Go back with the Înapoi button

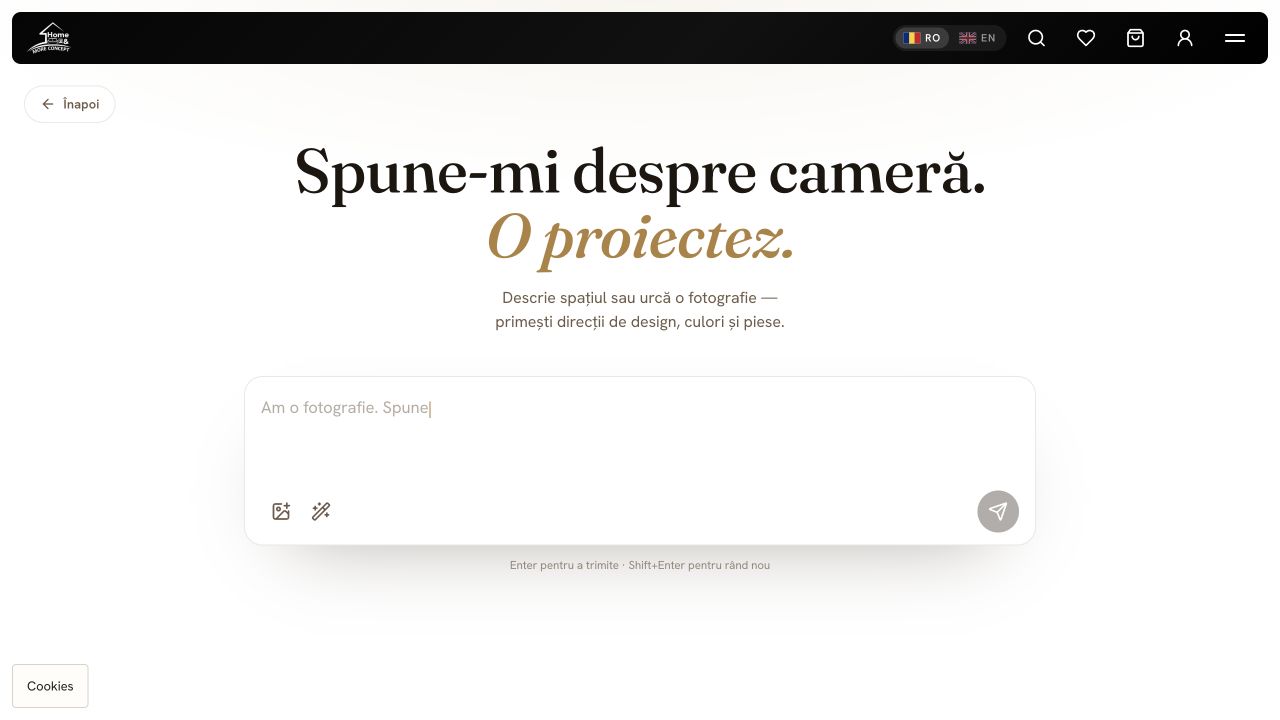click(70, 104)
